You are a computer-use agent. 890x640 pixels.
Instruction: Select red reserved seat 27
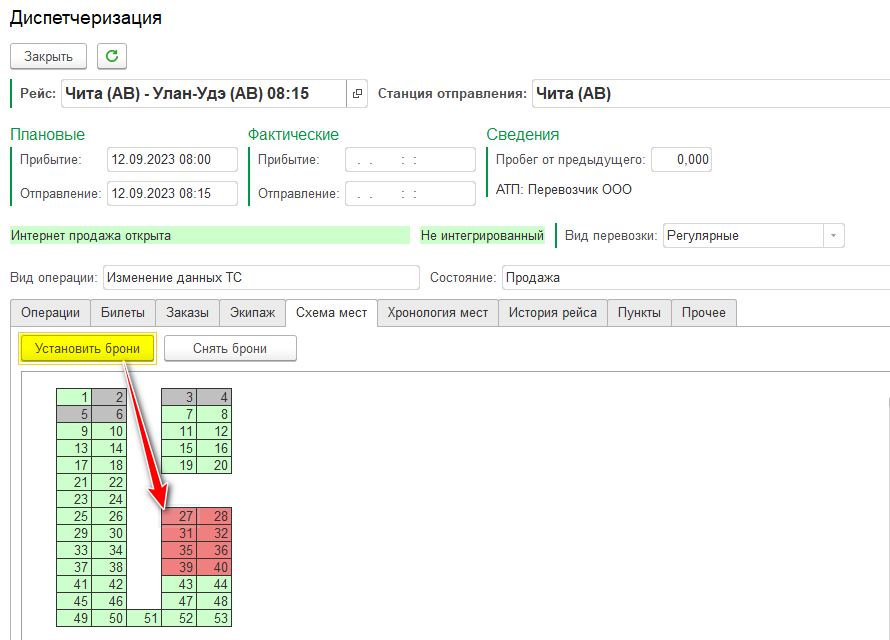tap(179, 516)
